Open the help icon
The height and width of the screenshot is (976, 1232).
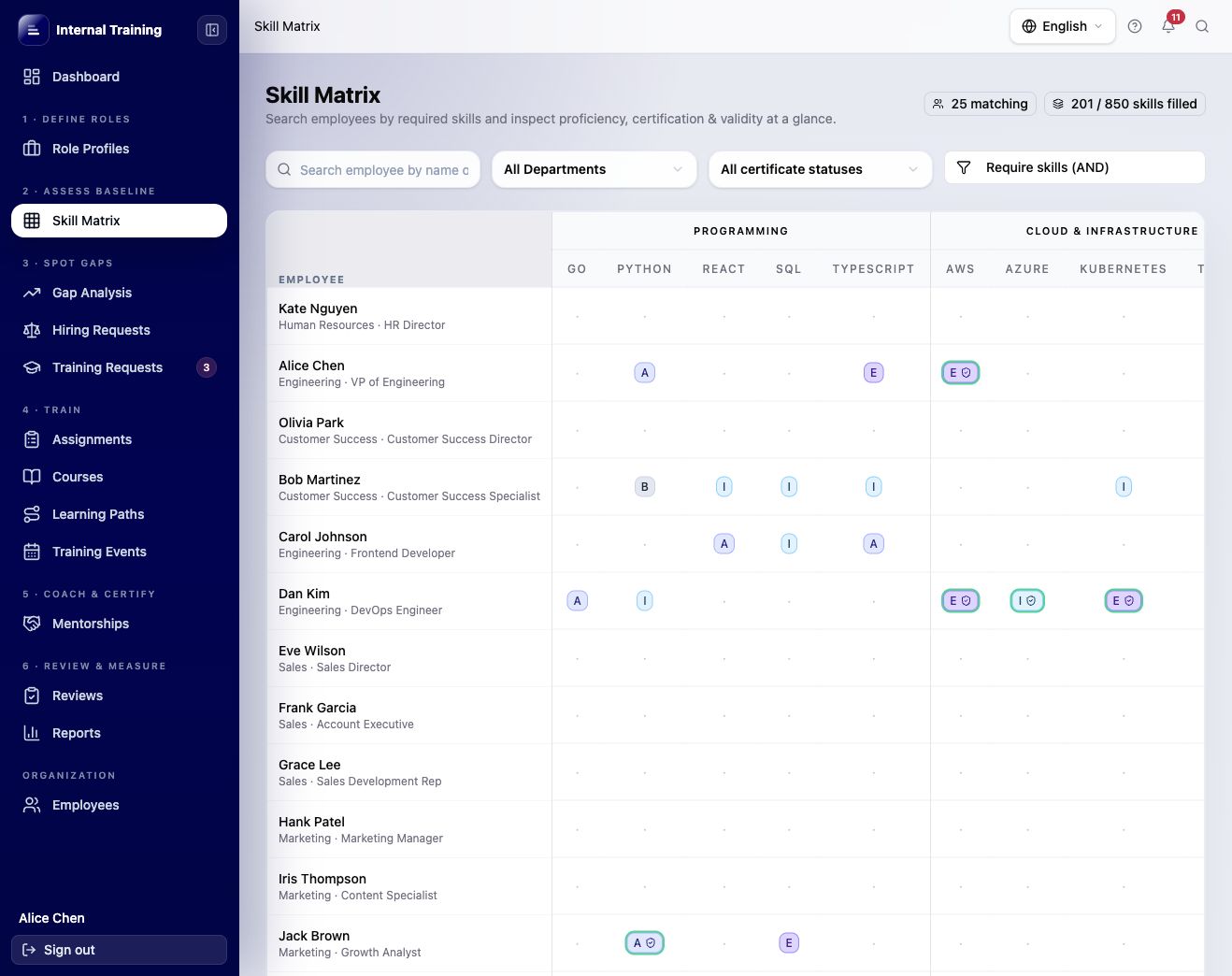[1135, 26]
